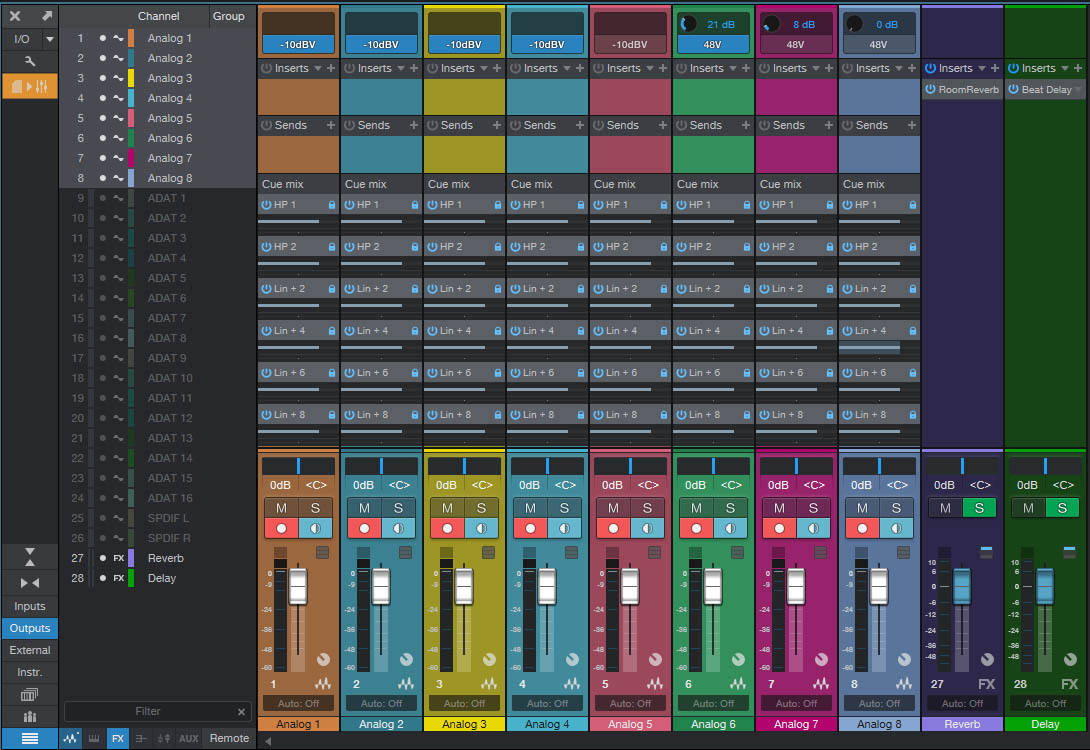Image resolution: width=1090 pixels, height=750 pixels.
Task: Click the Analog 1 record arm button
Action: pos(281,528)
